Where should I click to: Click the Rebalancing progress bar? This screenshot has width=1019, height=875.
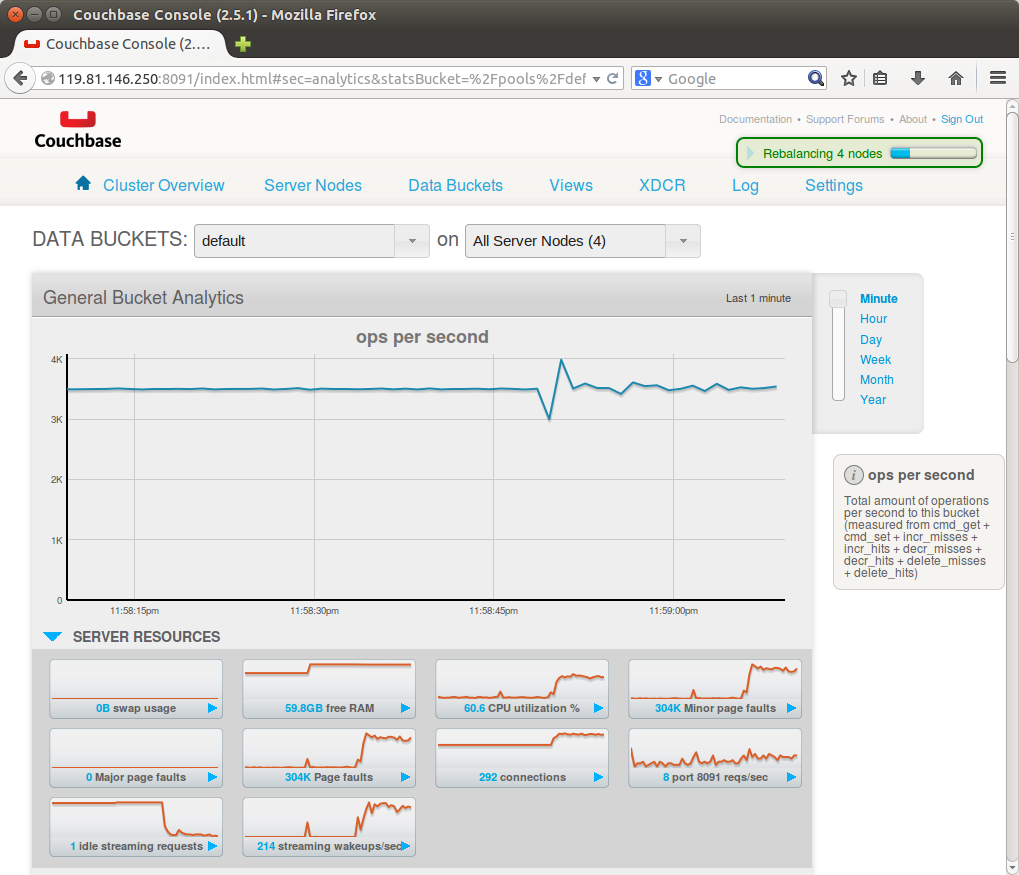933,153
